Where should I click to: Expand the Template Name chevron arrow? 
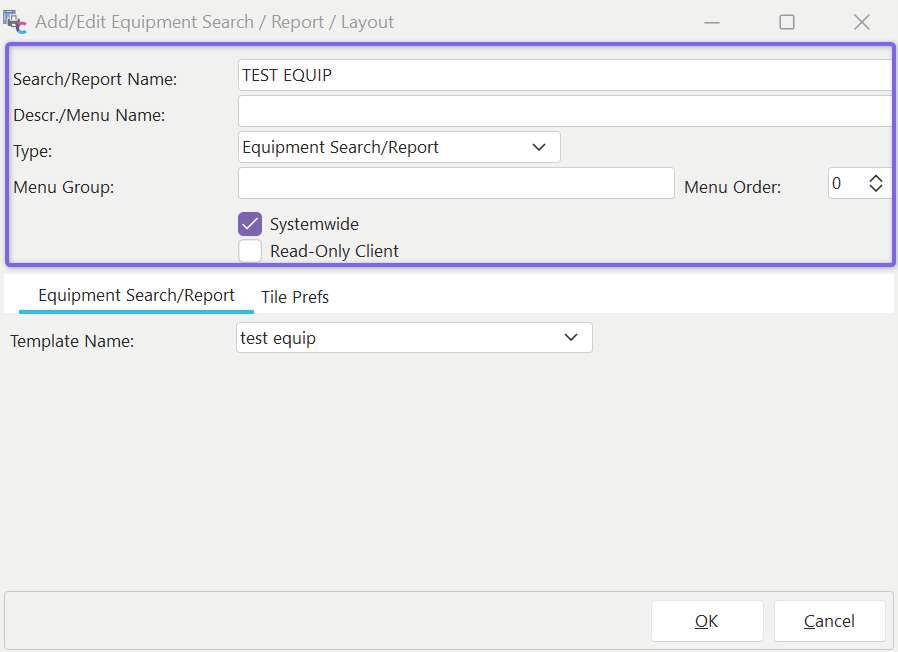[x=571, y=338]
